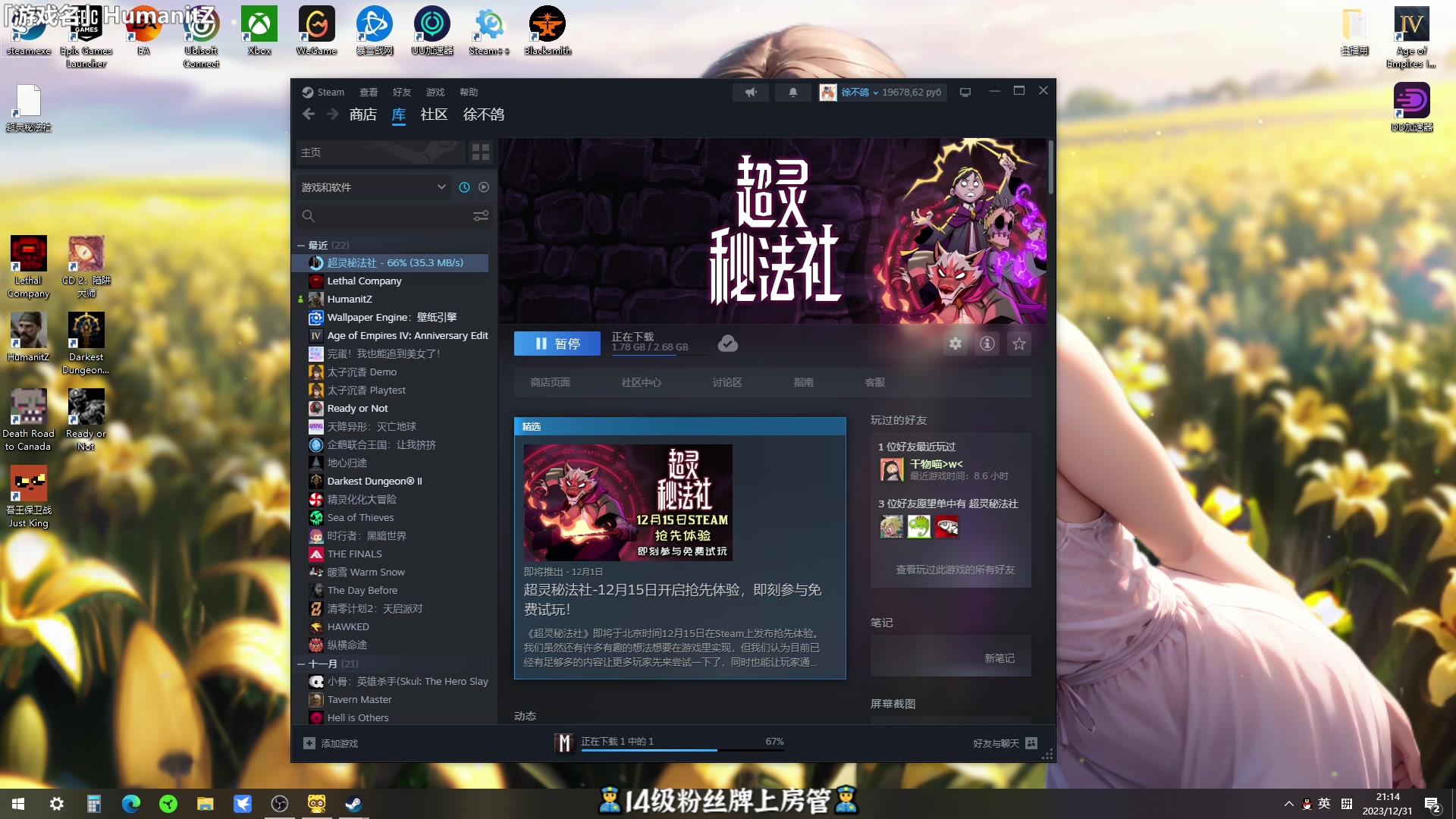1456x819 pixels.
Task: Sort library by recent activity clock icon
Action: click(x=464, y=187)
